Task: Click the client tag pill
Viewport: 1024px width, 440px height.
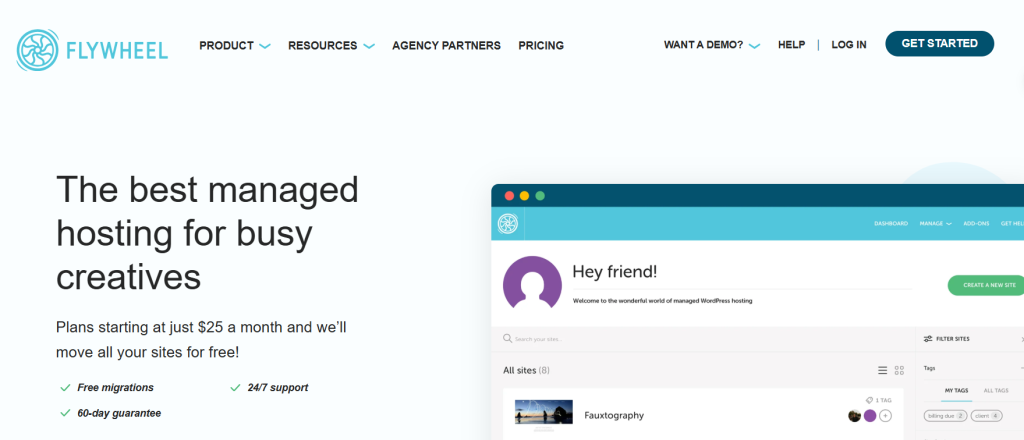Action: point(986,415)
